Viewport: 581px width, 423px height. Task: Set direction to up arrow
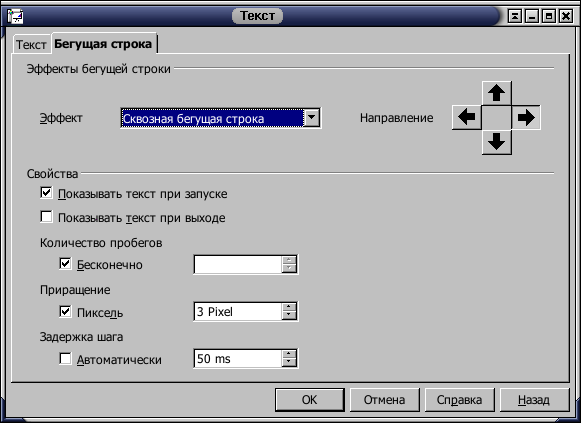click(x=497, y=93)
